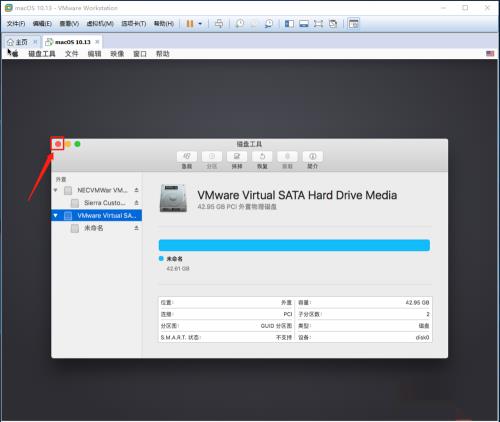
Task: Revert to snapshot icon in VMware toolbar
Action: (254, 24)
